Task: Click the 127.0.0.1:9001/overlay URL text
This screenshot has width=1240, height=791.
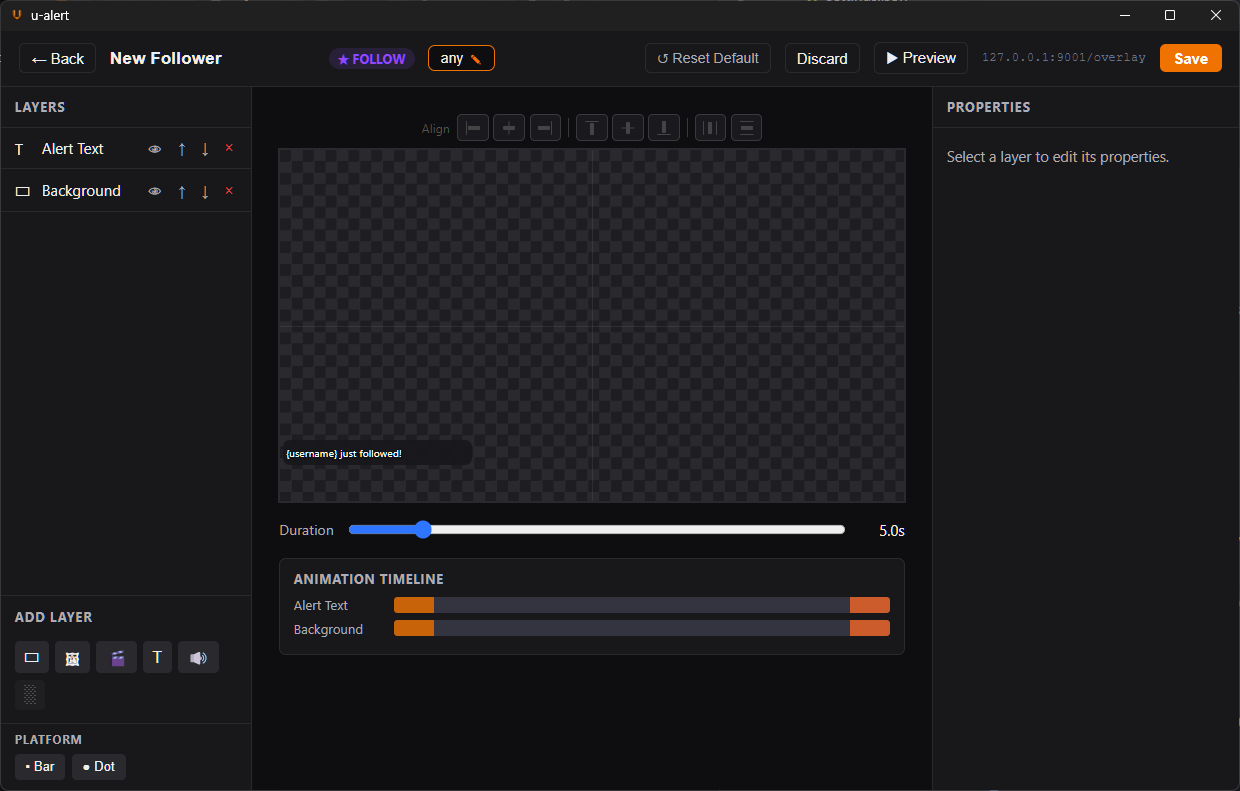Action: point(1064,58)
